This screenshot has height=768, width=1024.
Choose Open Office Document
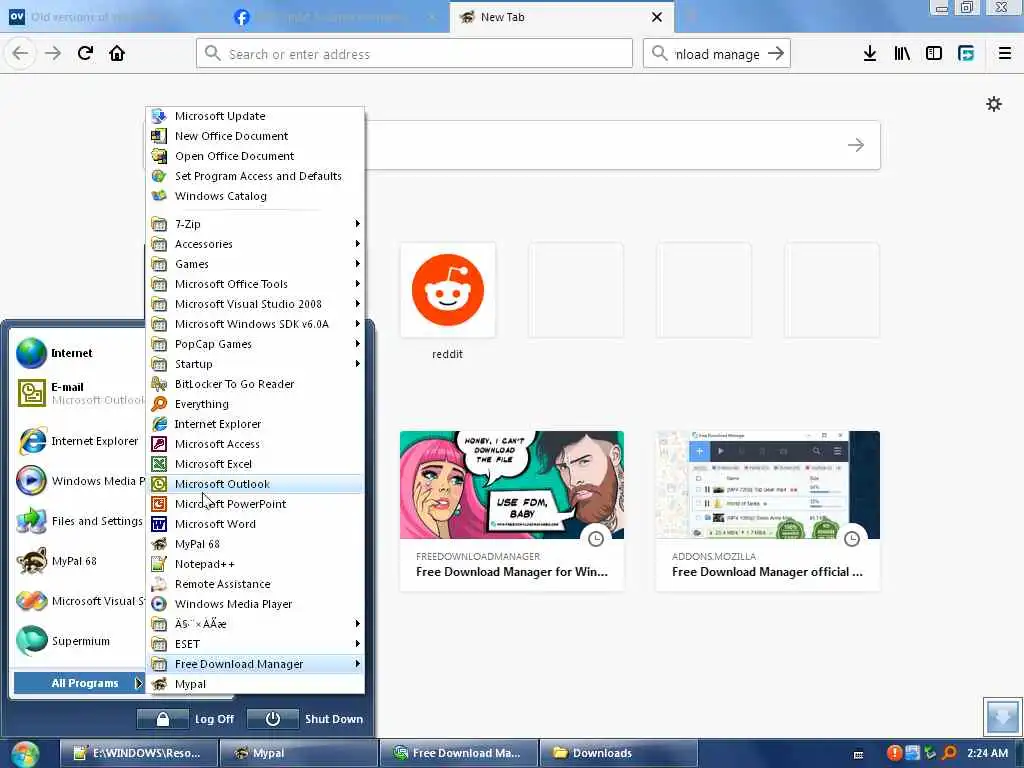point(255,156)
